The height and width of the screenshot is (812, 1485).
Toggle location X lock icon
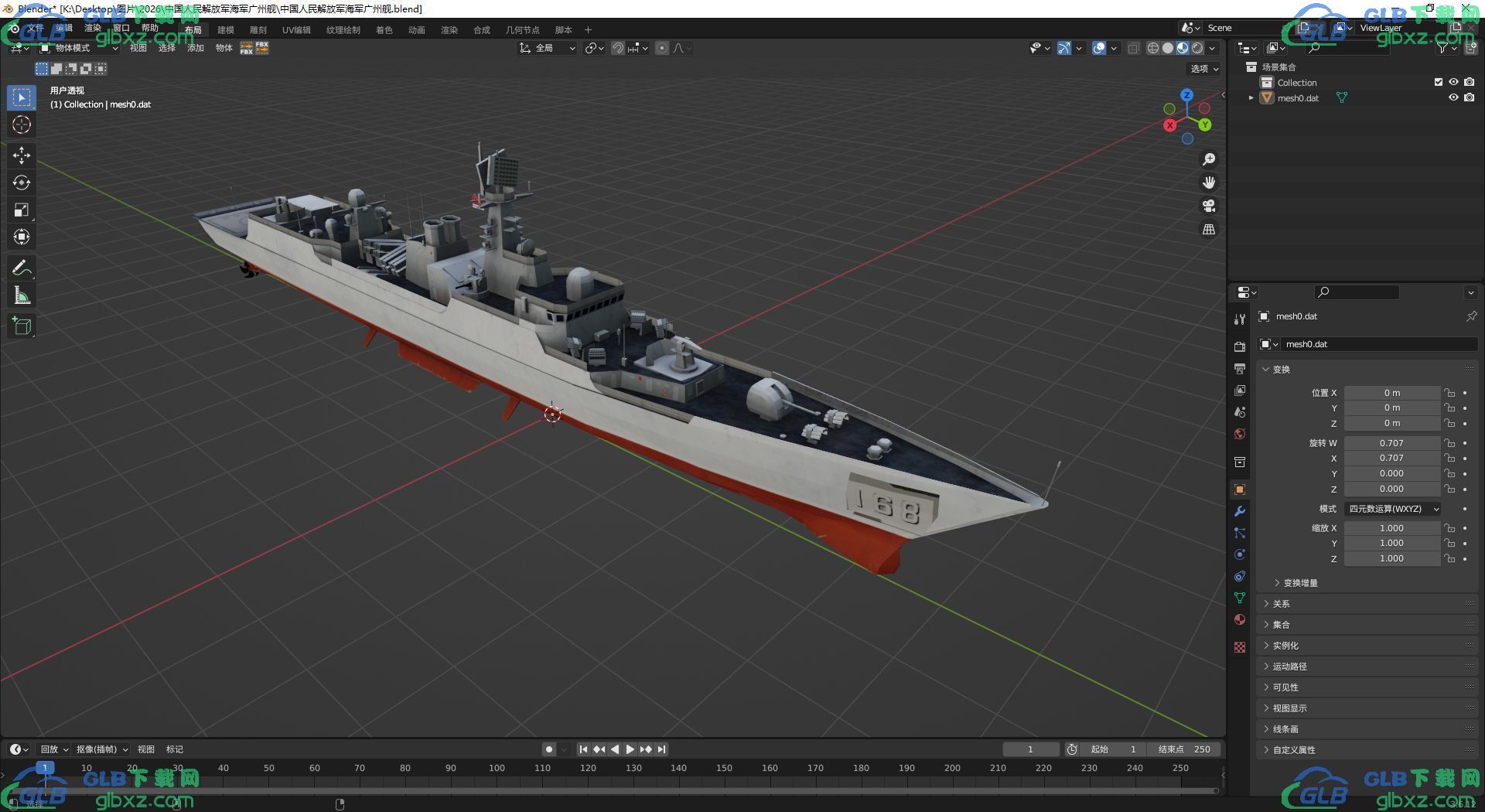(1449, 393)
